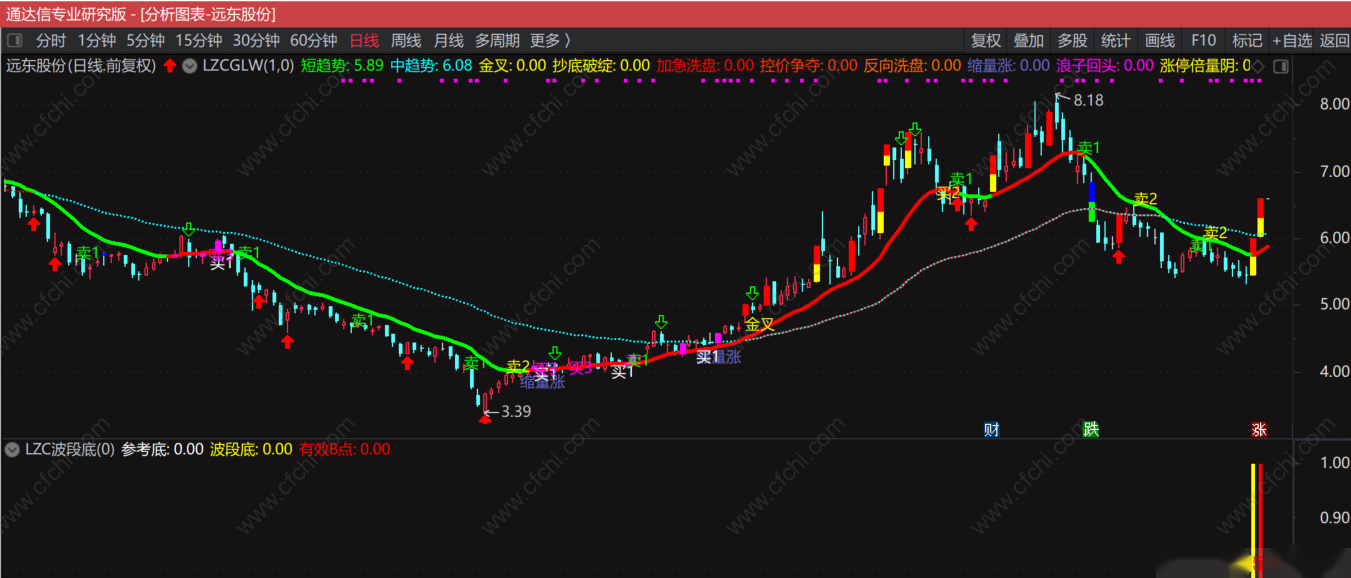
Task: Toggle the left sidebar panel icon
Action: pos(14,41)
